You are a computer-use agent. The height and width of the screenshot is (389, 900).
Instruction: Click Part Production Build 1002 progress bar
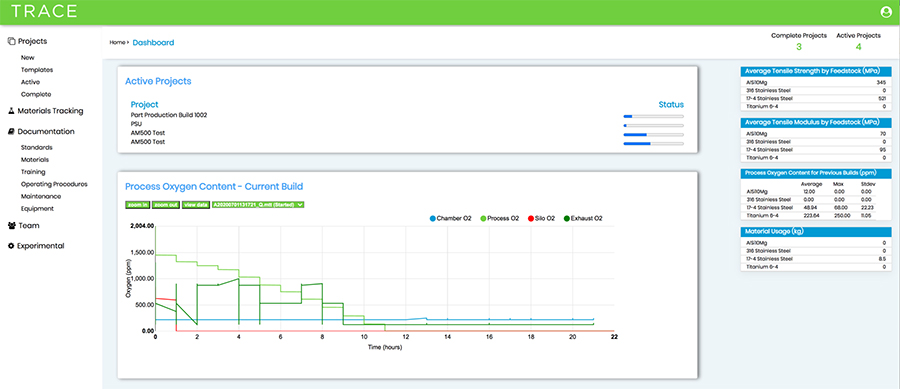tap(653, 116)
